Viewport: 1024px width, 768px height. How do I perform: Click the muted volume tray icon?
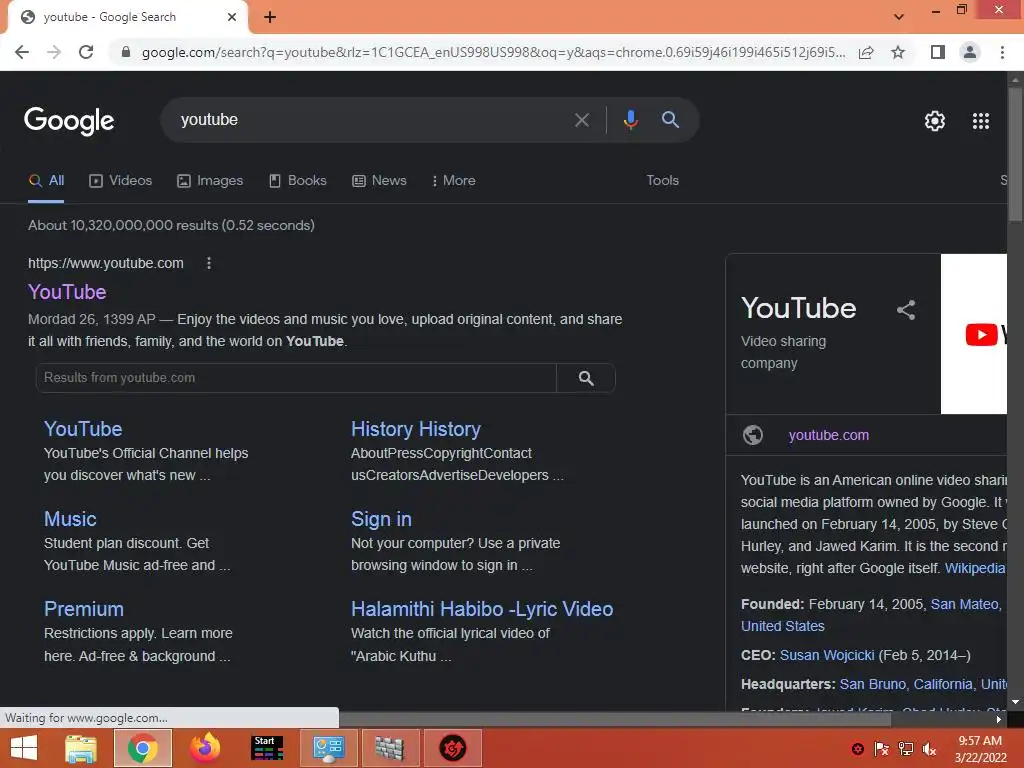pos(929,749)
